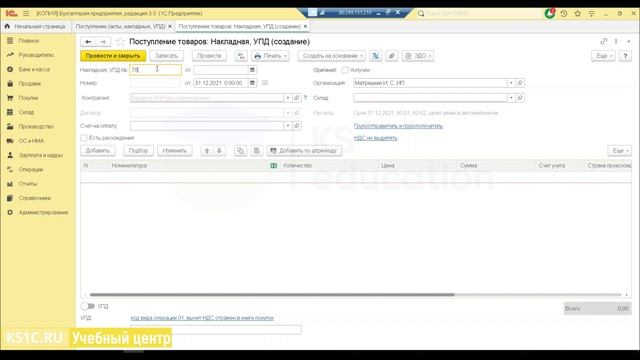Toggle the УПД switch
Image resolution: width=640 pixels, height=360 pixels.
tap(87, 306)
